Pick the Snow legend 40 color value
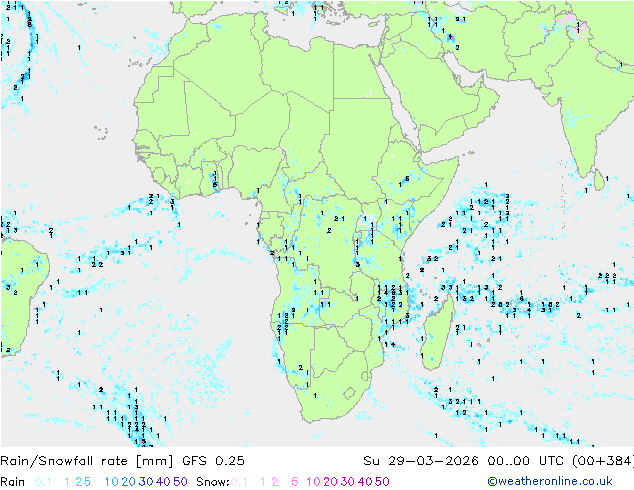 [x=365, y=482]
